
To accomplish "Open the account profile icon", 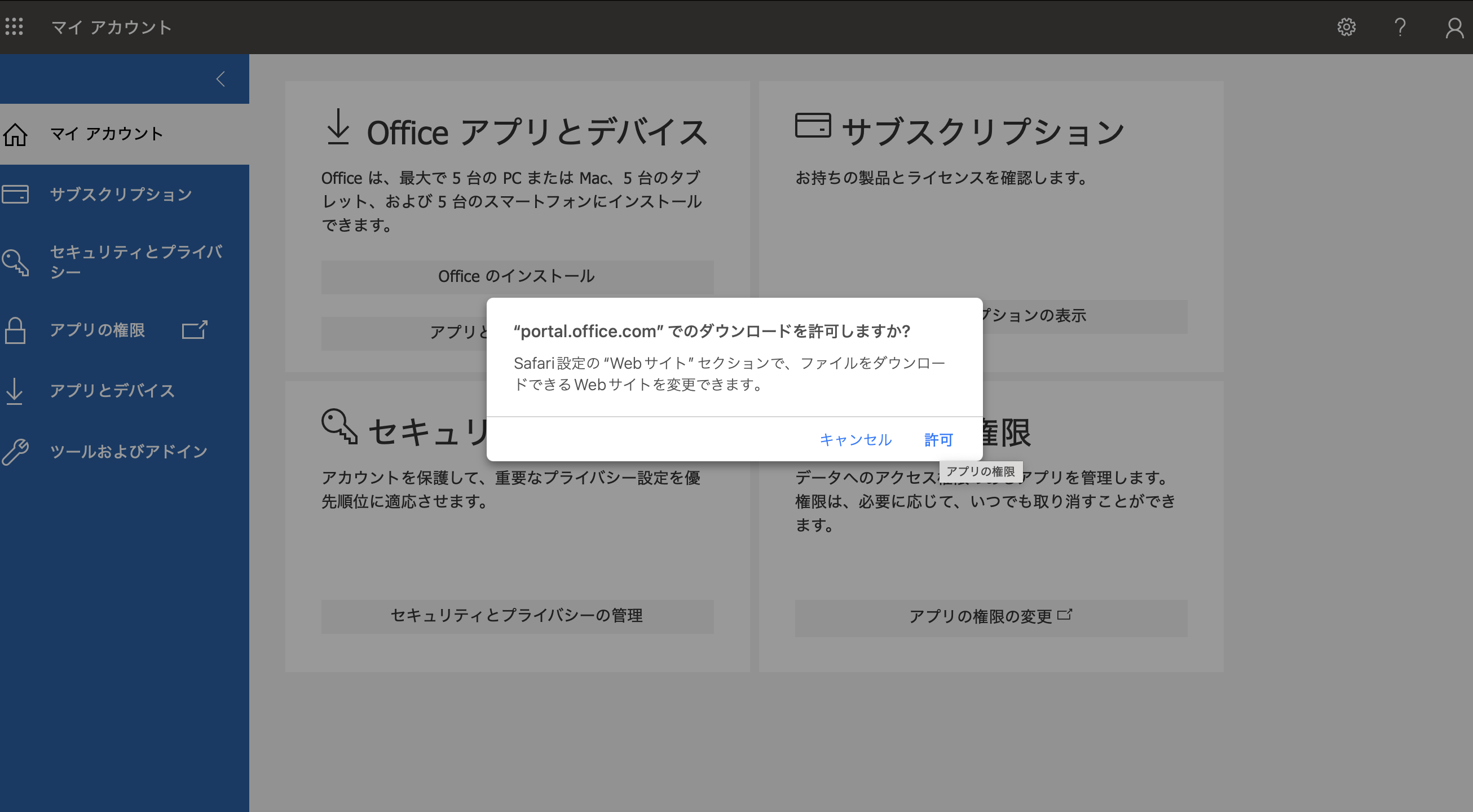I will (x=1454, y=28).
